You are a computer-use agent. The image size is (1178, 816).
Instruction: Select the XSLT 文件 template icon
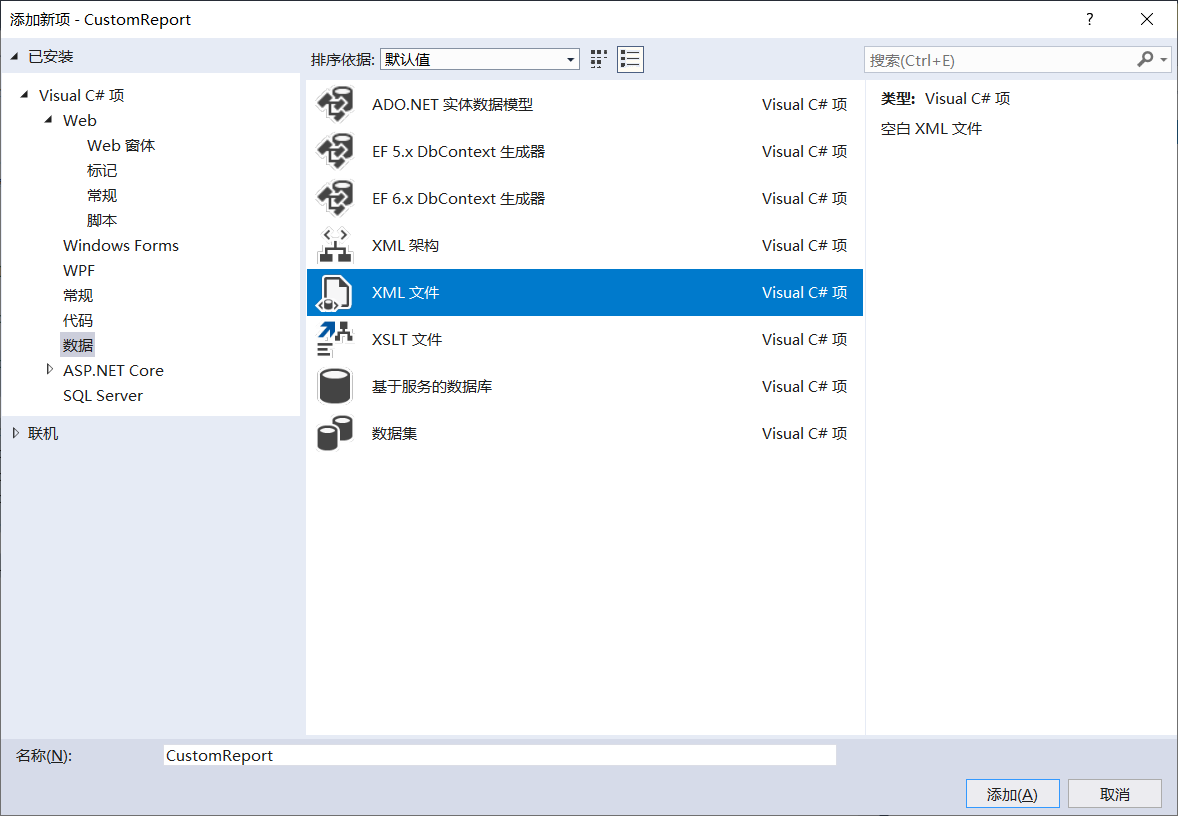(335, 339)
